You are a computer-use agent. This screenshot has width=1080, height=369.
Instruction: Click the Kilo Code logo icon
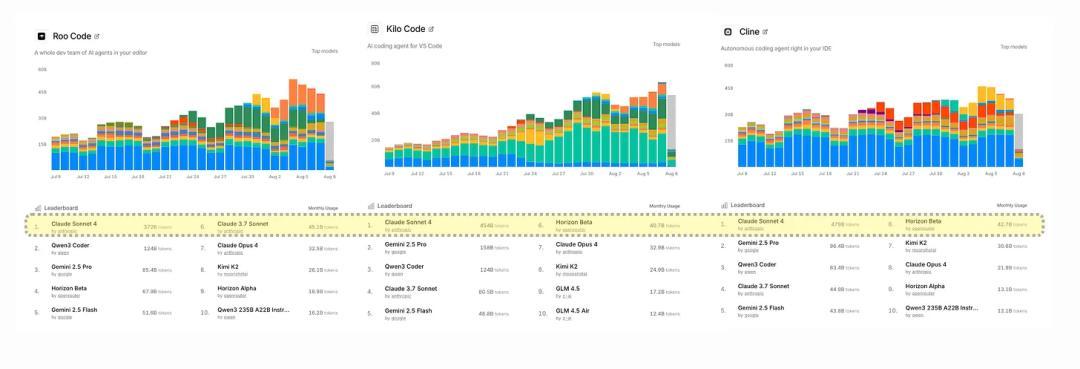tap(375, 29)
